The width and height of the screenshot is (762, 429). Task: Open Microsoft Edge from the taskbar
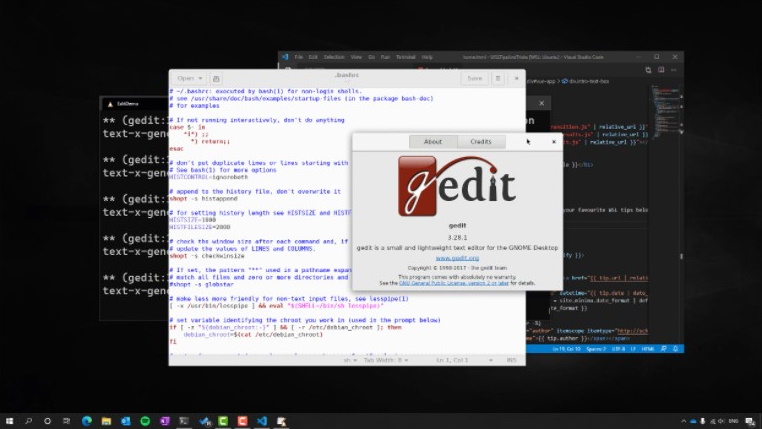85,421
